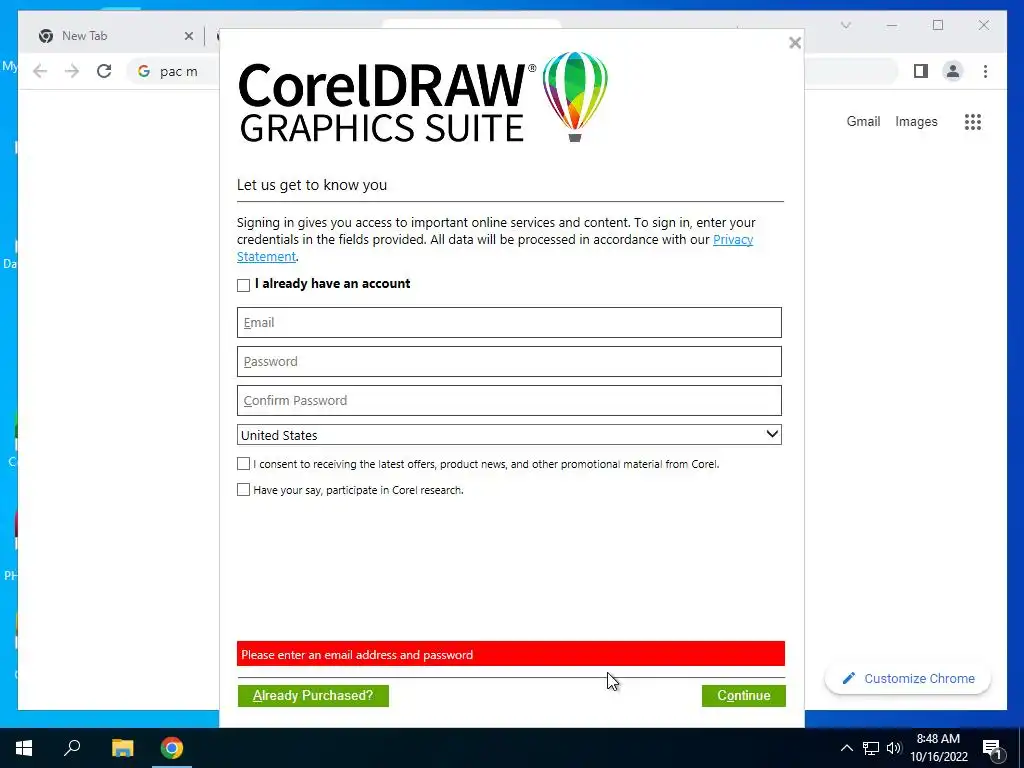Viewport: 1024px width, 768px height.
Task: Toggle Chrome side panel icon
Action: click(921, 71)
